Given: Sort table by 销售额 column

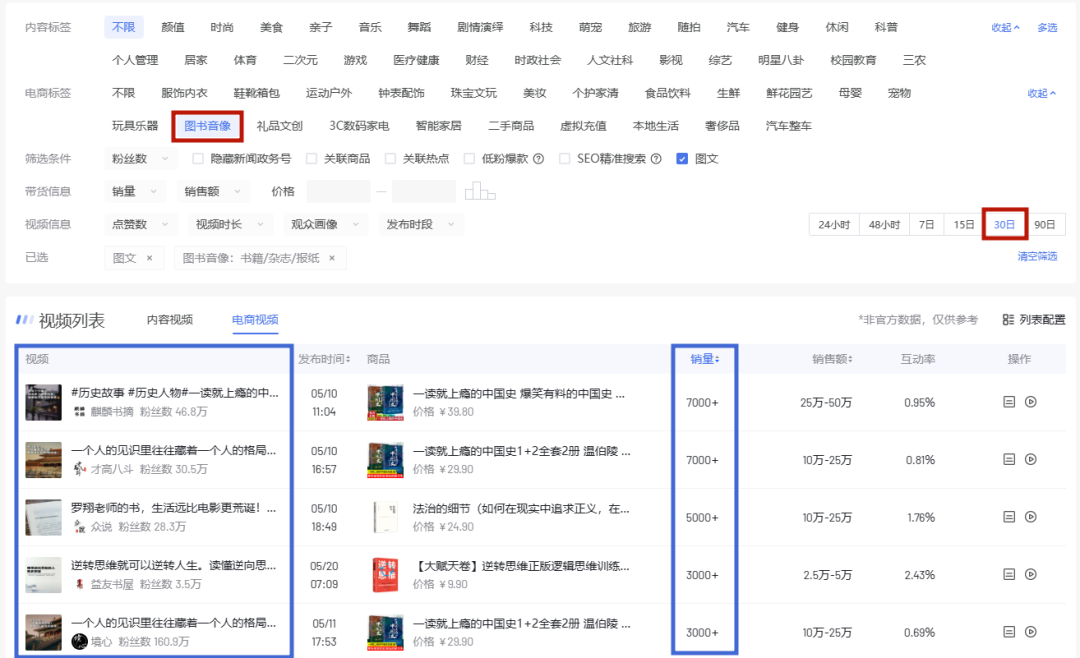Looking at the screenshot, I should pyautogui.click(x=832, y=359).
